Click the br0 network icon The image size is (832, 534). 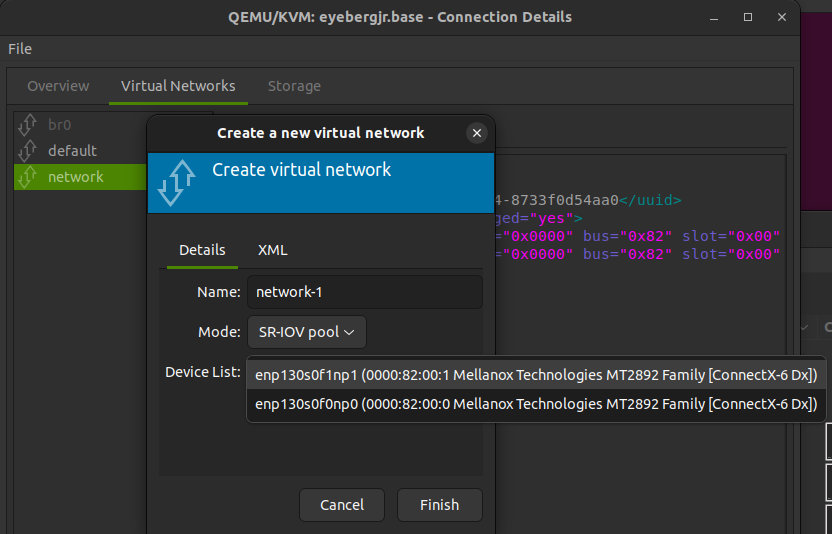(x=27, y=125)
